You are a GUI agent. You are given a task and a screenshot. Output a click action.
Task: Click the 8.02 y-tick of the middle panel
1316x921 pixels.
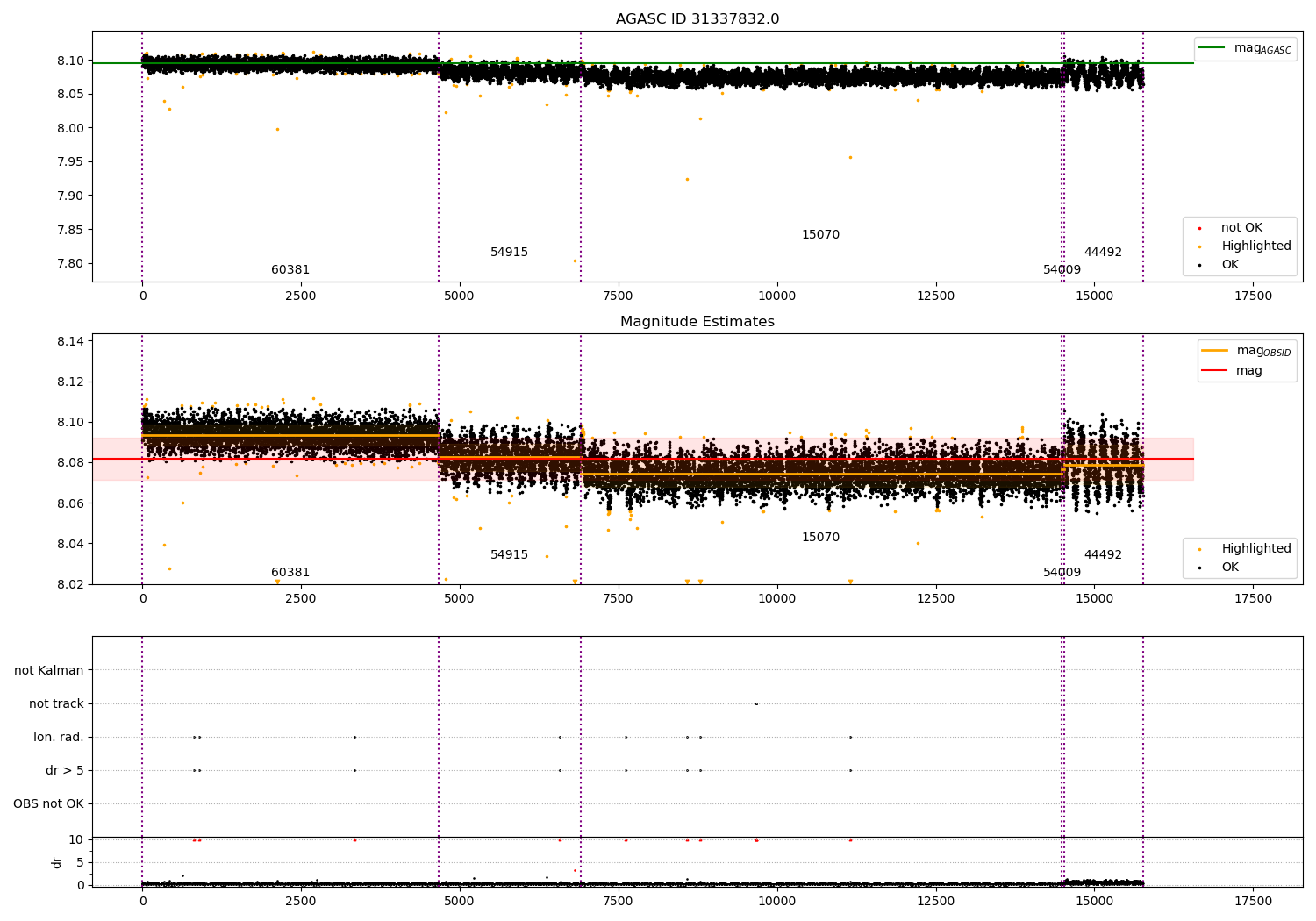72,584
